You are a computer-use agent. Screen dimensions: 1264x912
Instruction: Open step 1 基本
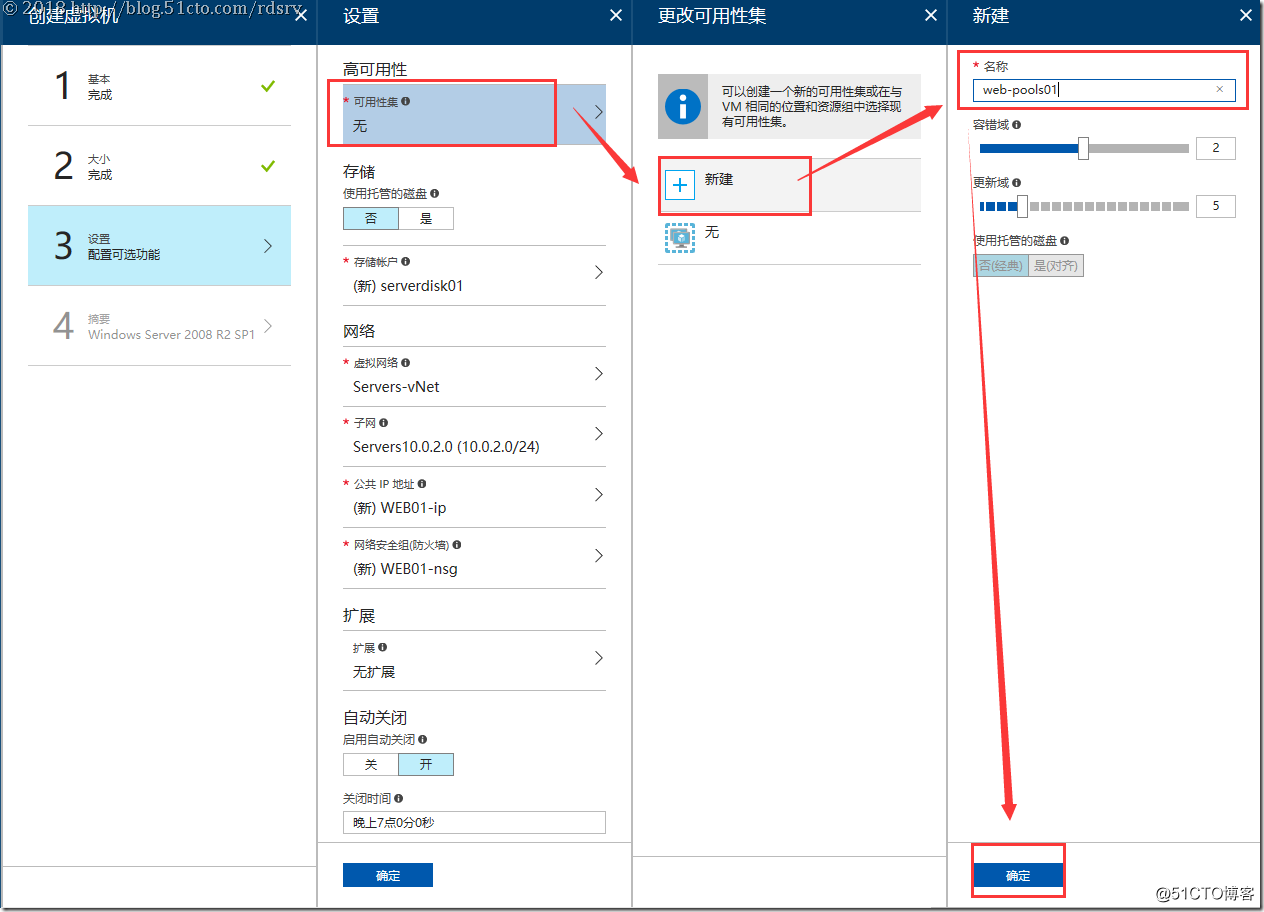coord(159,86)
